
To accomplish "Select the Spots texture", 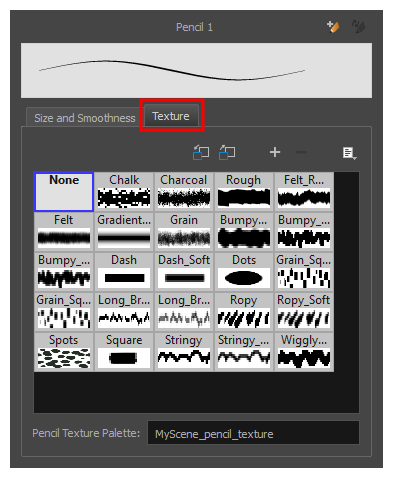I will tap(64, 352).
